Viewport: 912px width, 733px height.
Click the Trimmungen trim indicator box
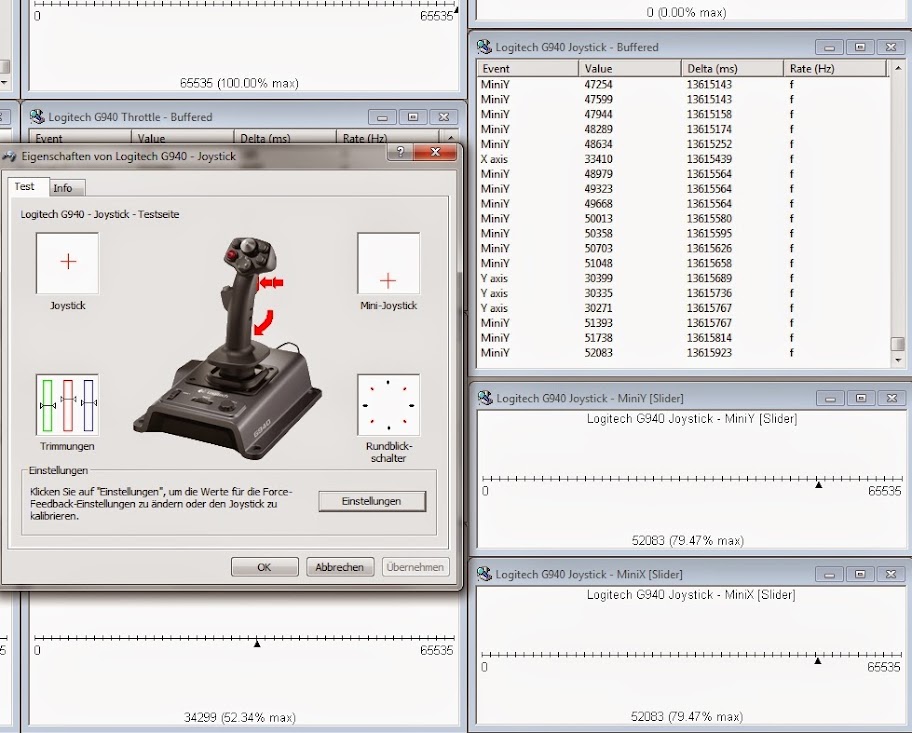click(67, 405)
